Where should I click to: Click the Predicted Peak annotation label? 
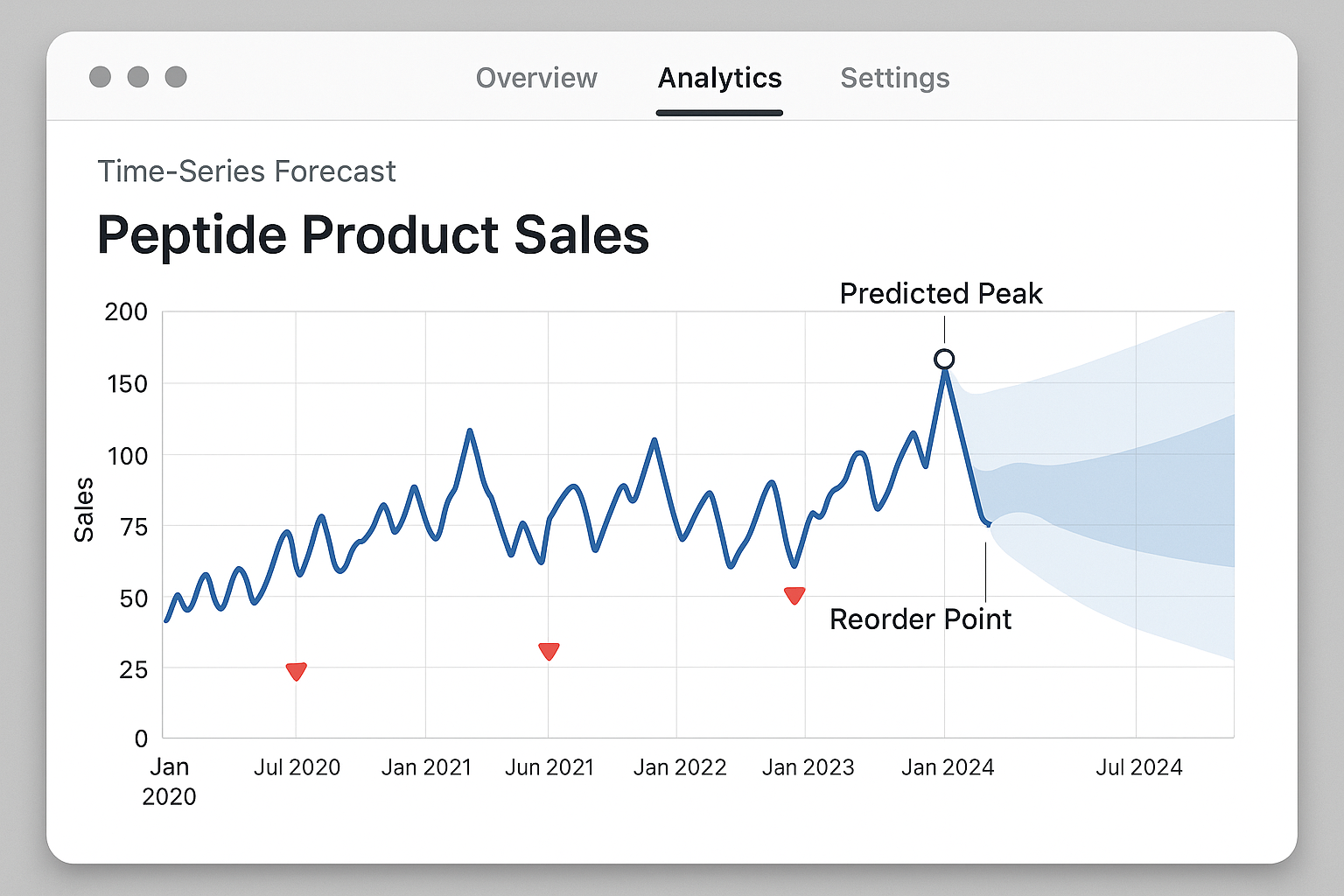(x=941, y=294)
